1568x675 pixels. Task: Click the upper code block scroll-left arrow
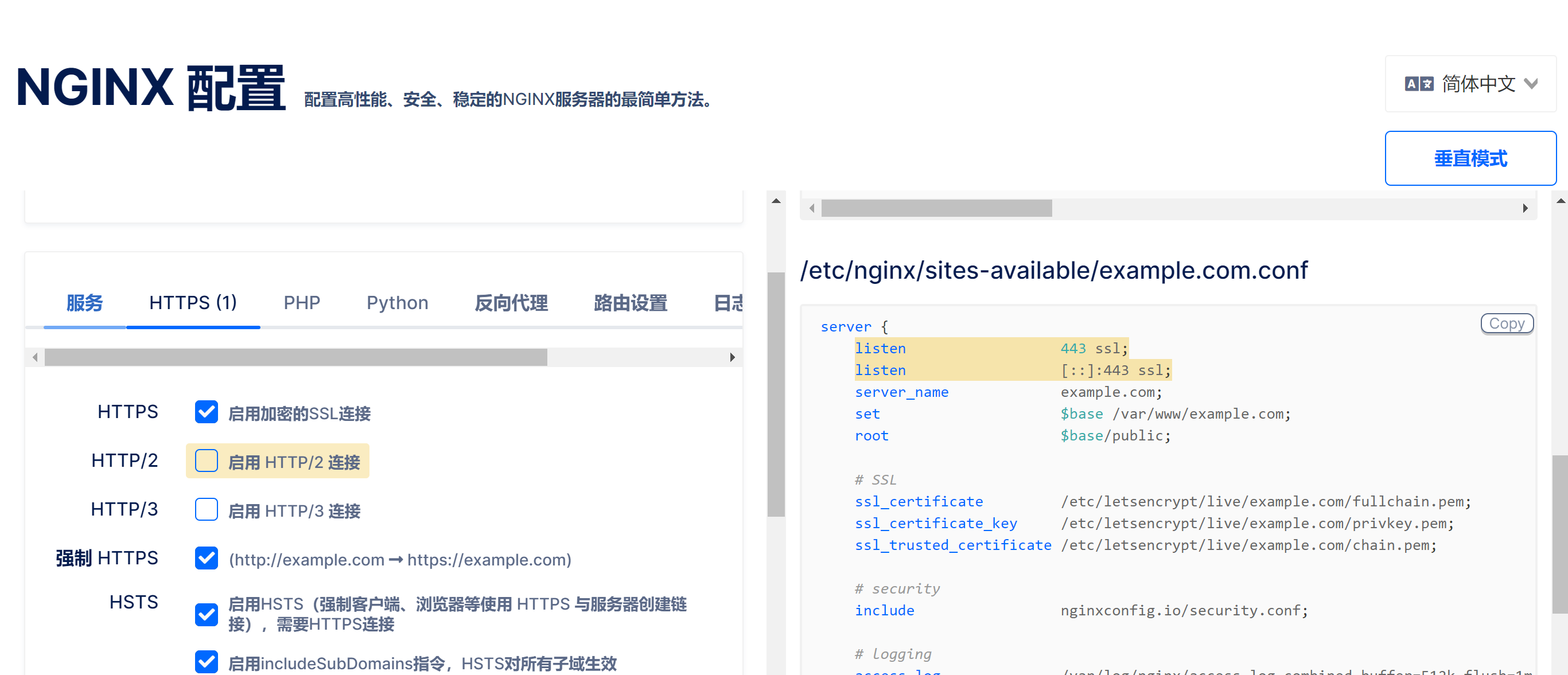pyautogui.click(x=811, y=208)
